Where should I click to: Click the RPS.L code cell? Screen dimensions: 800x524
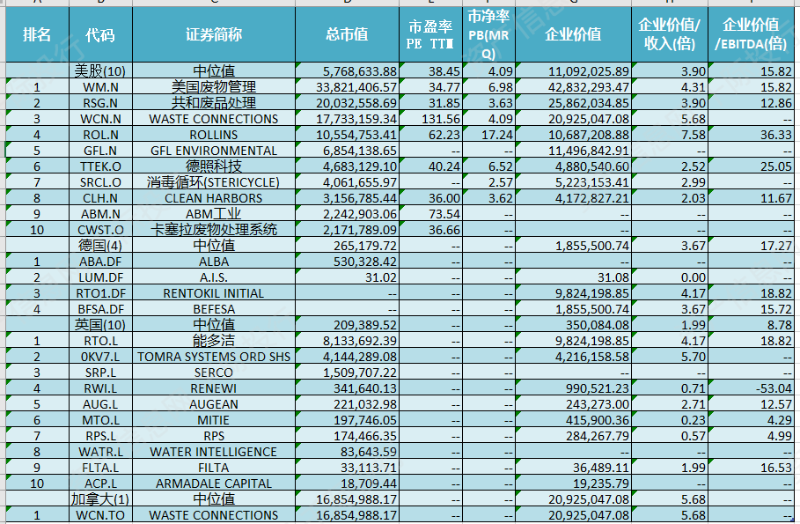click(x=101, y=435)
